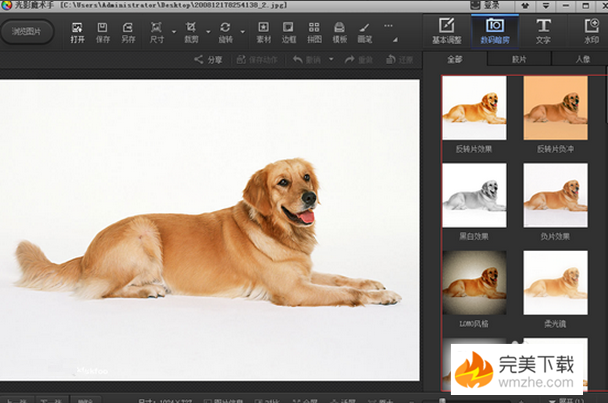Apply the 黑白效果 black-and-white thumbnail
Screen dimensions: 608x403
point(474,196)
